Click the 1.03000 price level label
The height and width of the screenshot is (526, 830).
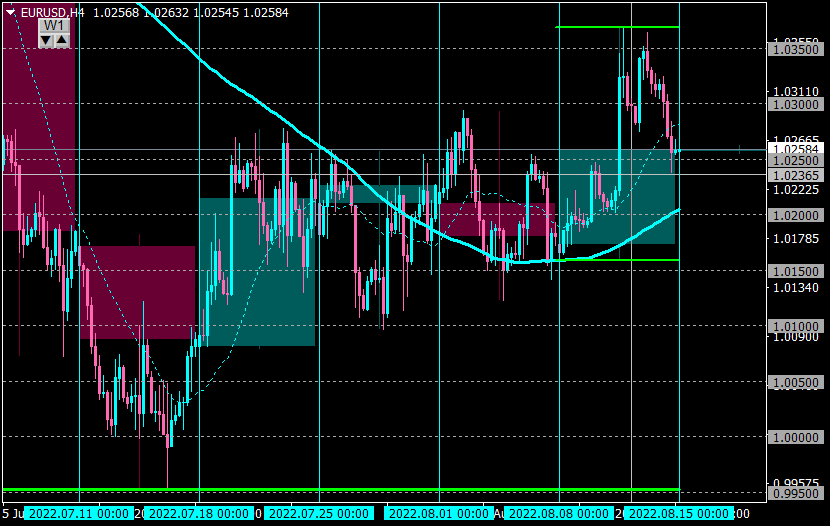(796, 104)
